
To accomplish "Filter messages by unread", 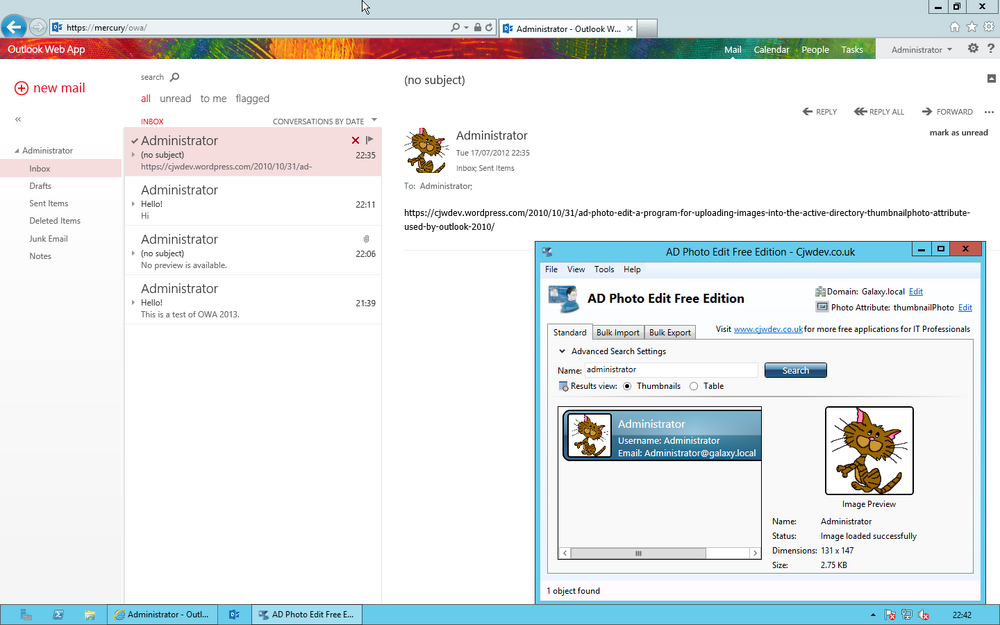I will [x=175, y=98].
